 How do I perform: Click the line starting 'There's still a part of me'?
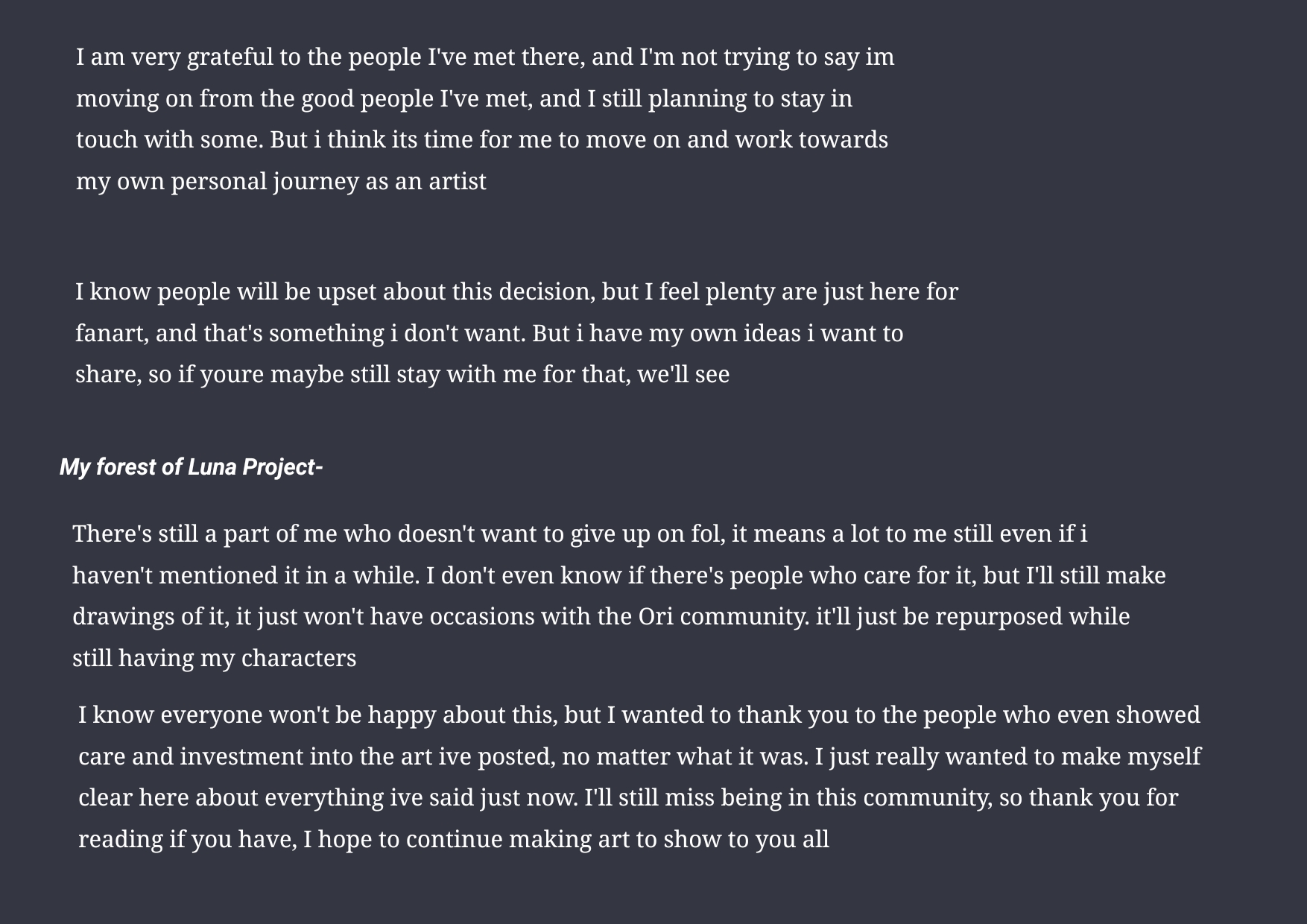pyautogui.click(x=579, y=534)
